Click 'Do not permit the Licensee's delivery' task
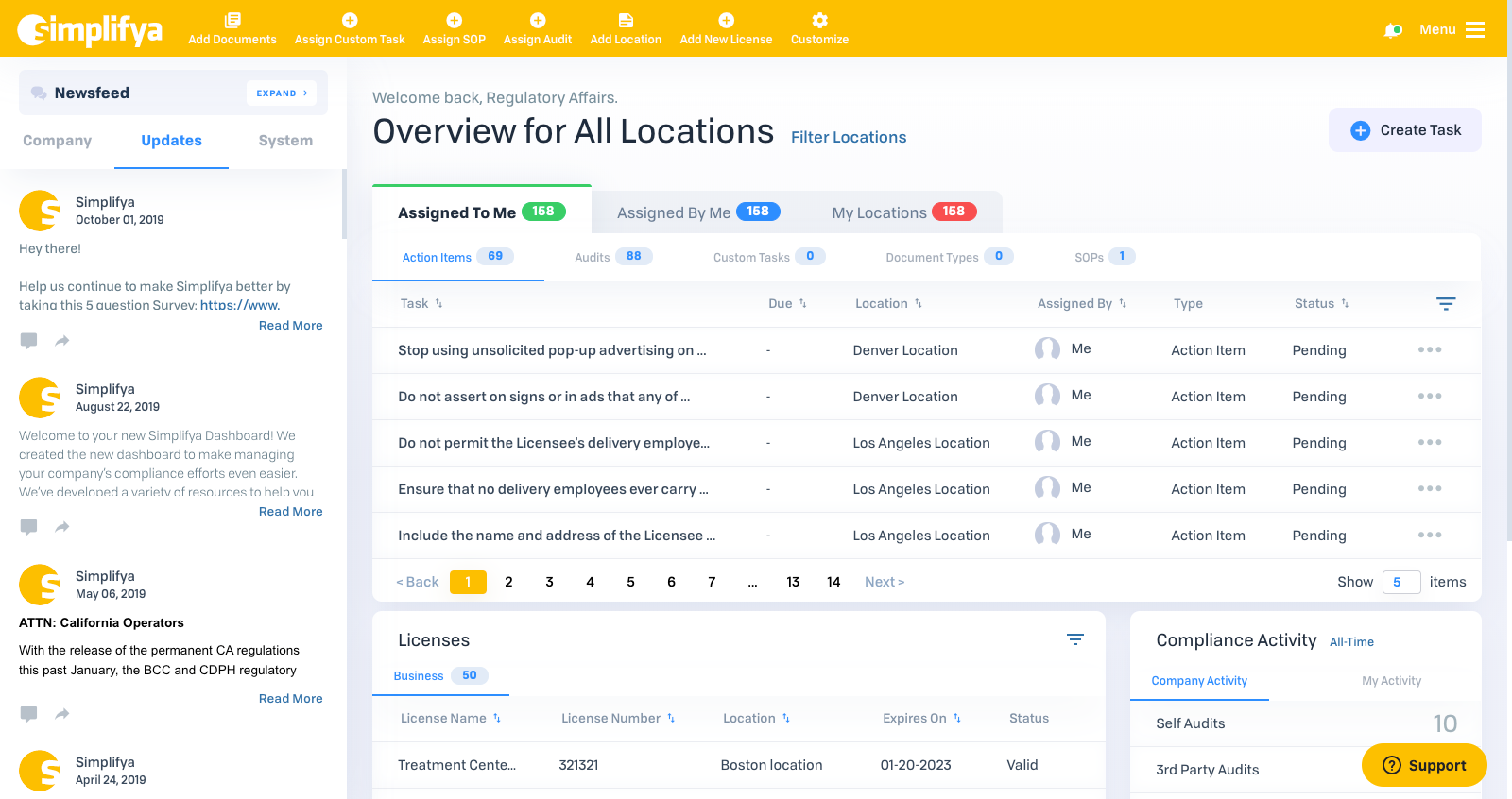 point(554,443)
